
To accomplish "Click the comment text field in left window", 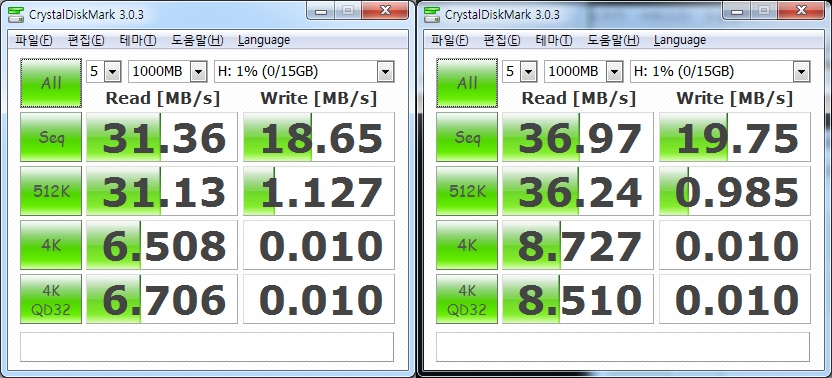I will click(207, 347).
